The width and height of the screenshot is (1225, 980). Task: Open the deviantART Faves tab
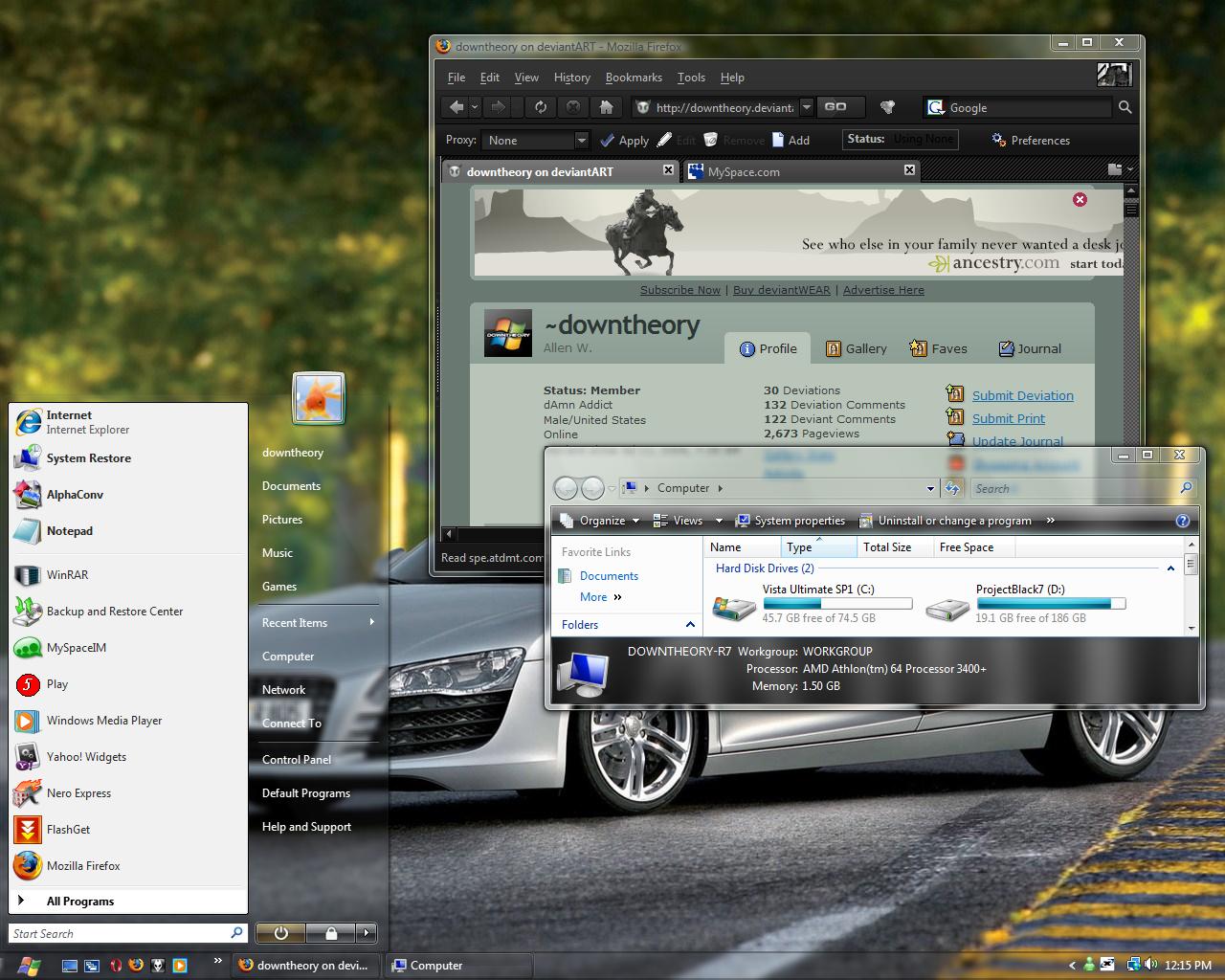pos(938,348)
